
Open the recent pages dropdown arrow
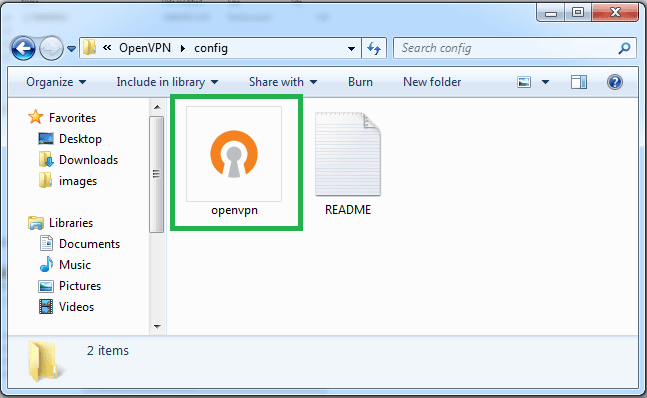pyautogui.click(x=71, y=49)
